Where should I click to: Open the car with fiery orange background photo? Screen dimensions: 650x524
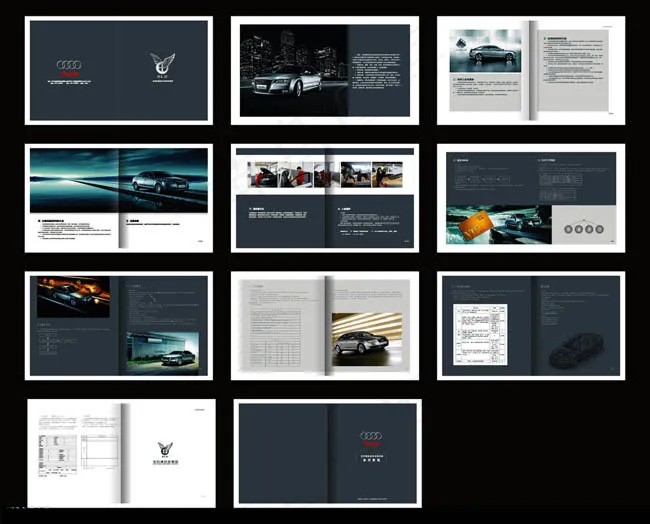pos(73,297)
